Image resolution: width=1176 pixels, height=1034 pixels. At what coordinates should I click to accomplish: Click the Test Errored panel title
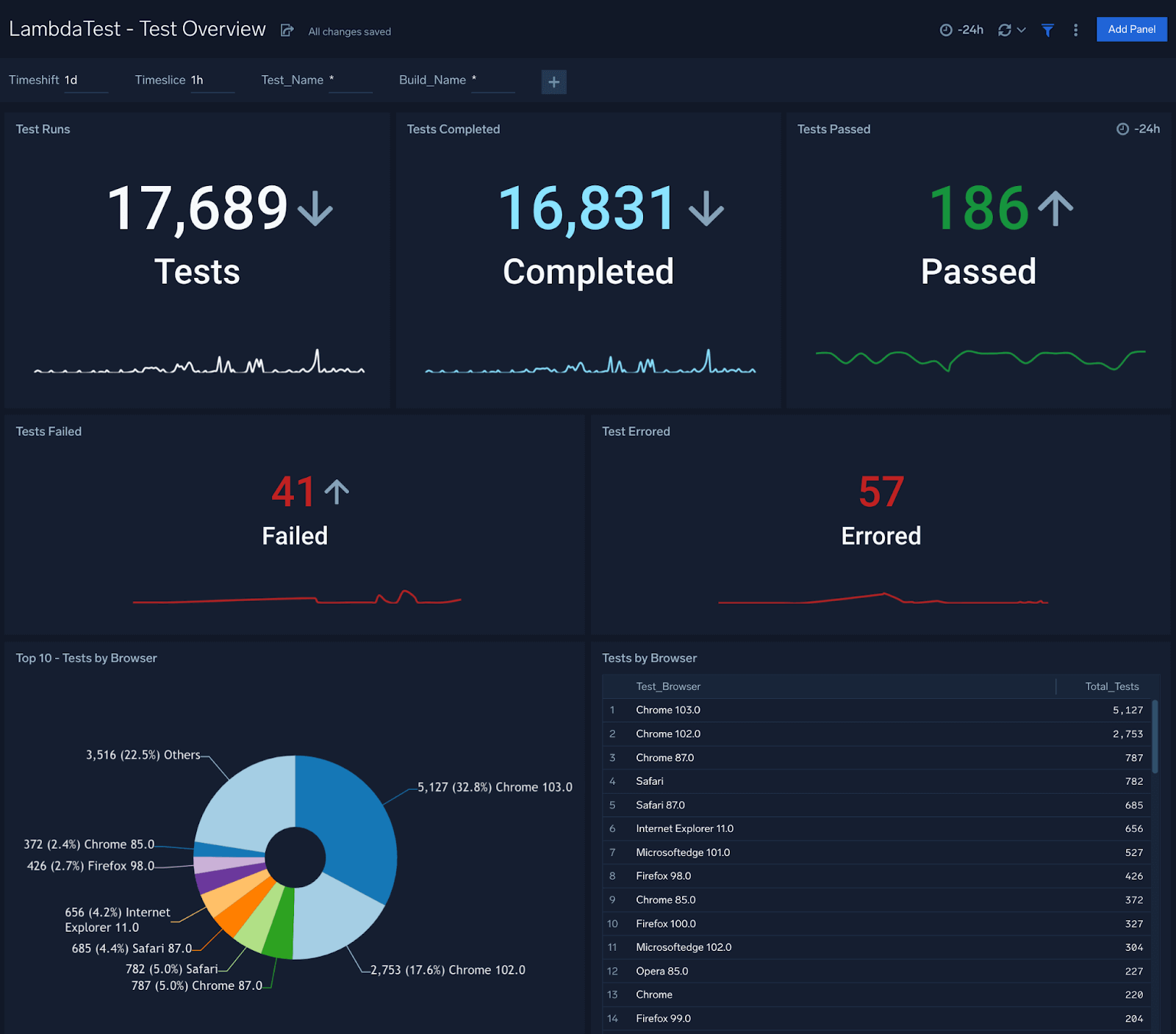coord(636,431)
